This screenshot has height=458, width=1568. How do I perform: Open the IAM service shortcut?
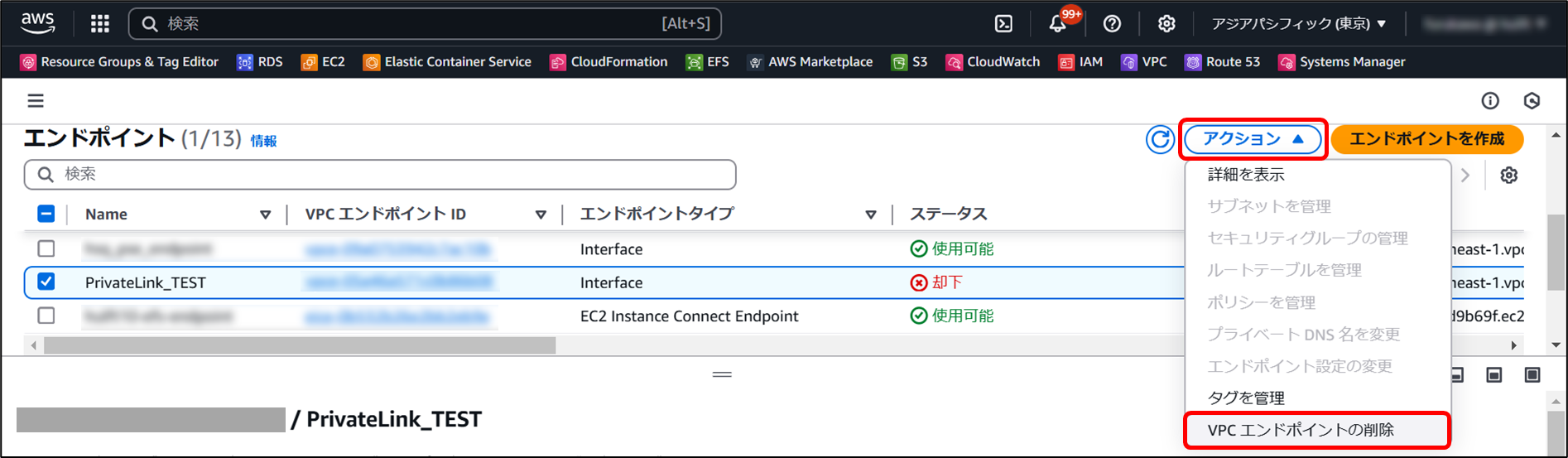click(1080, 62)
